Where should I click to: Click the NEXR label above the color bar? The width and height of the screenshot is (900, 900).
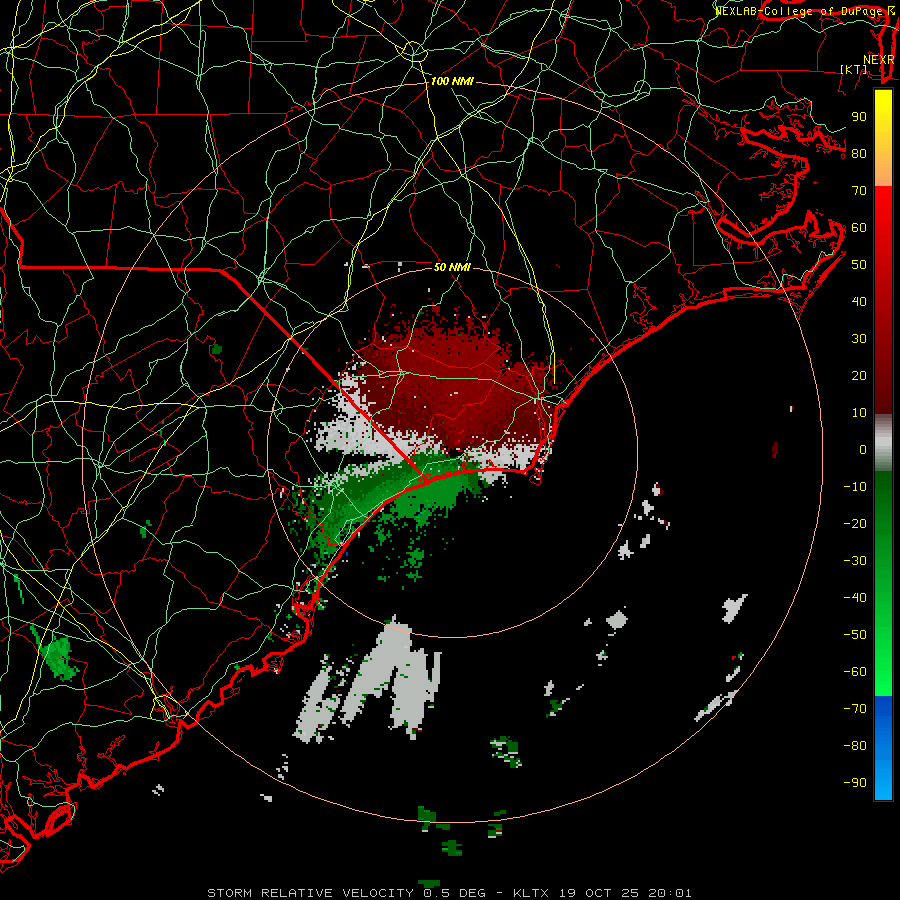(x=879, y=60)
